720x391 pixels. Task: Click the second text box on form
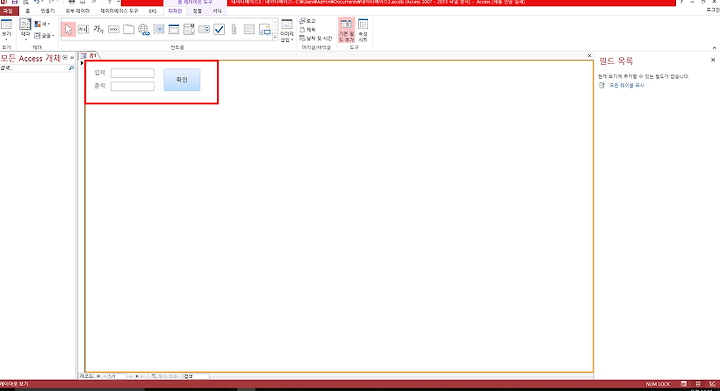pyautogui.click(x=132, y=86)
